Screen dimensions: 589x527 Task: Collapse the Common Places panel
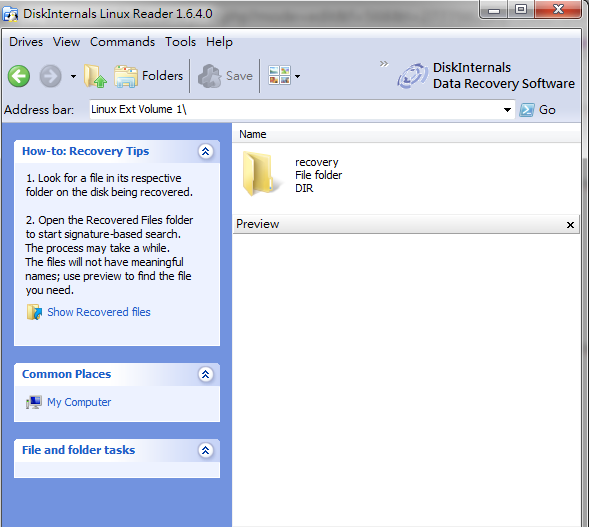[205, 374]
